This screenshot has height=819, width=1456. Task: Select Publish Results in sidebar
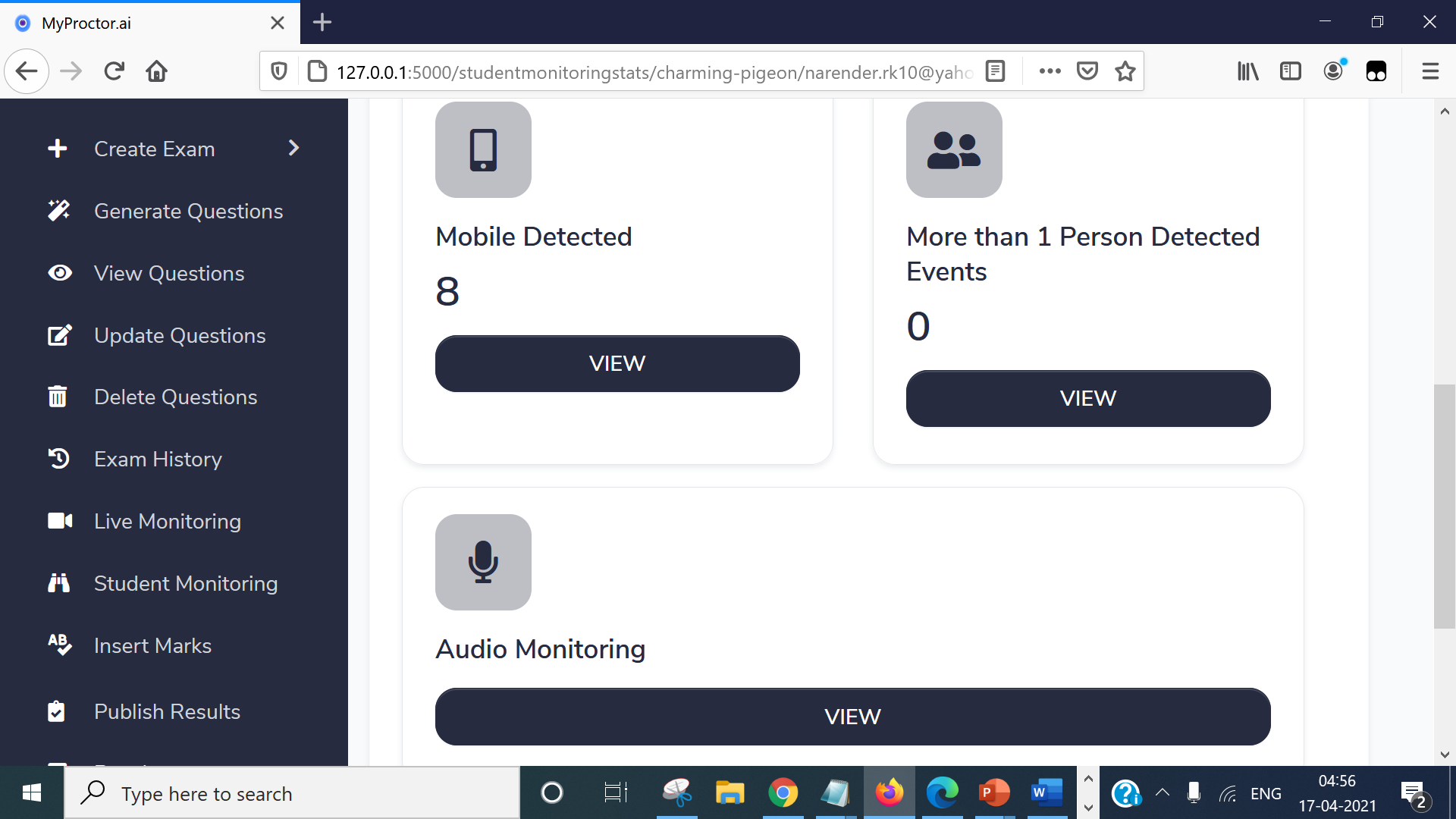pos(167,711)
